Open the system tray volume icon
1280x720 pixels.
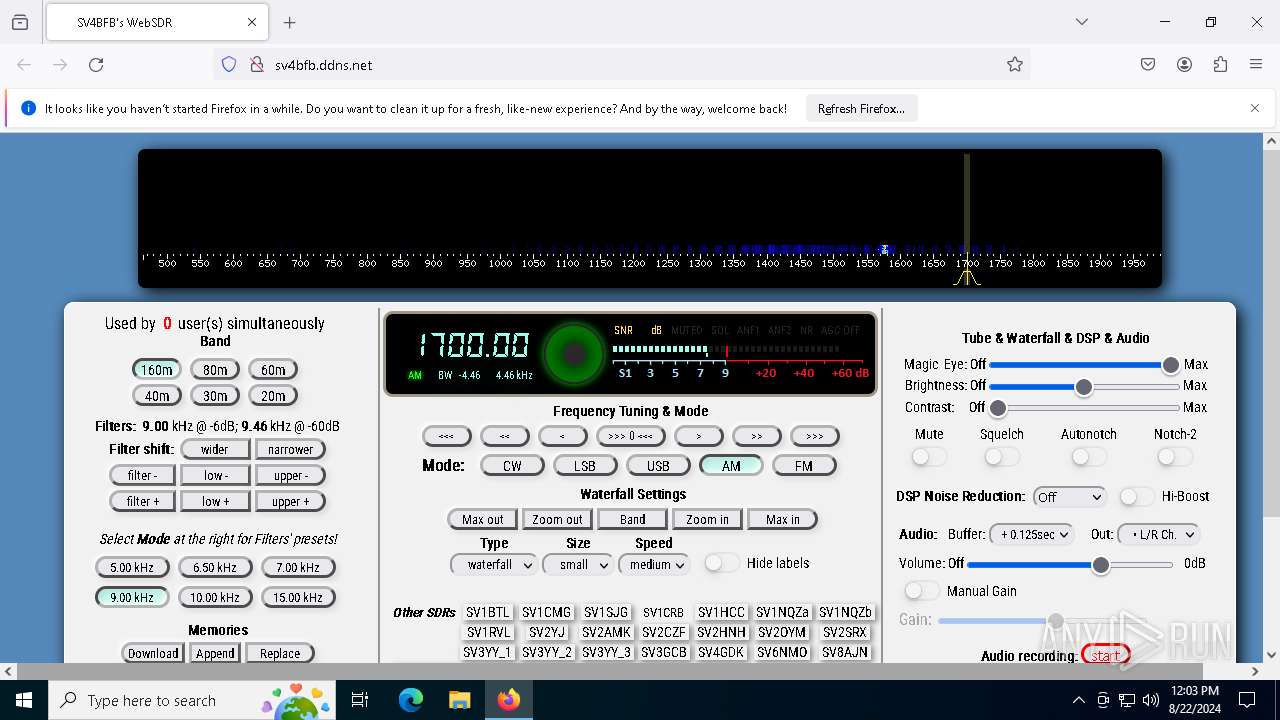point(1151,700)
